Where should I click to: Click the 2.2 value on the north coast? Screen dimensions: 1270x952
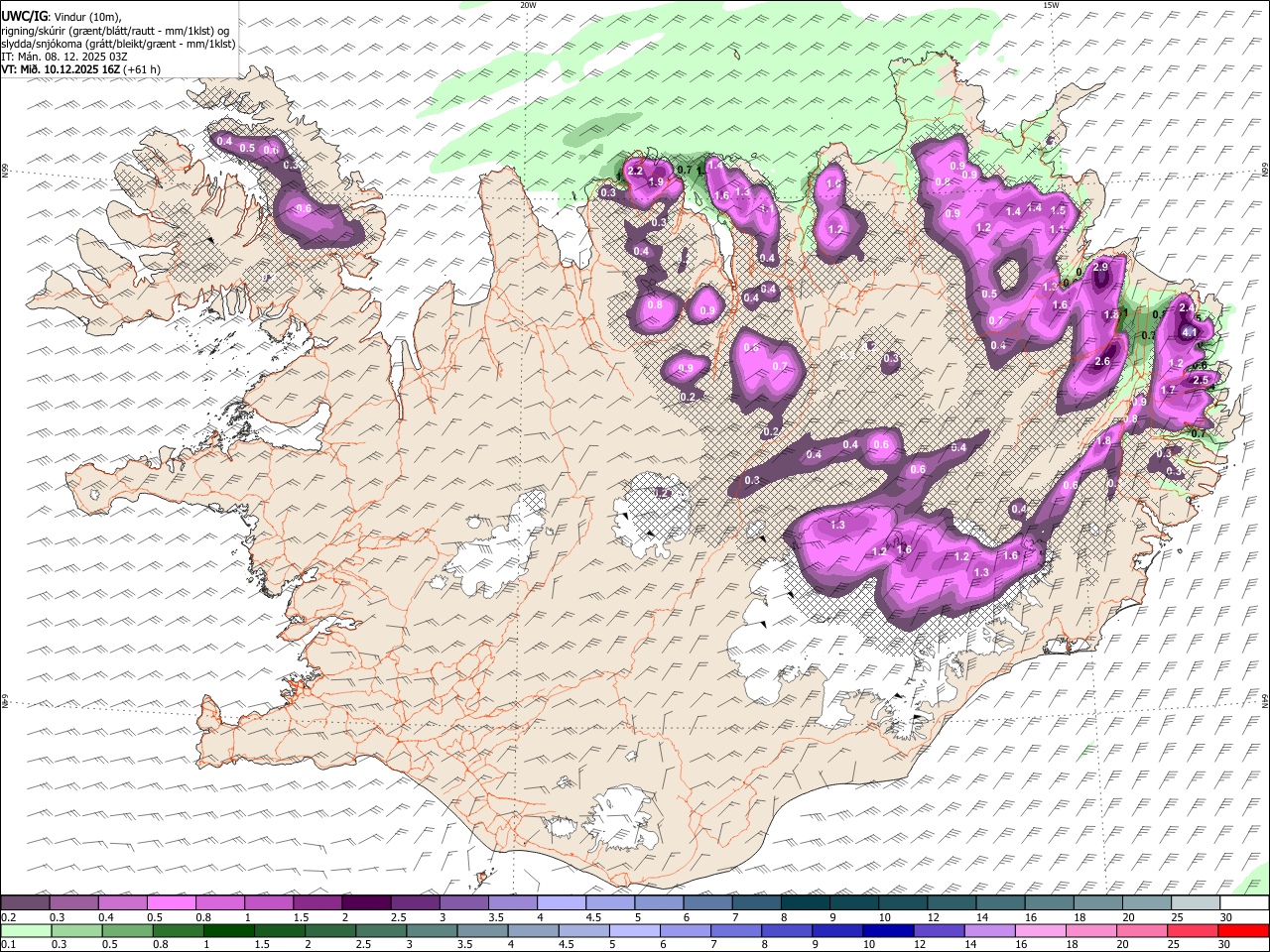pyautogui.click(x=636, y=172)
